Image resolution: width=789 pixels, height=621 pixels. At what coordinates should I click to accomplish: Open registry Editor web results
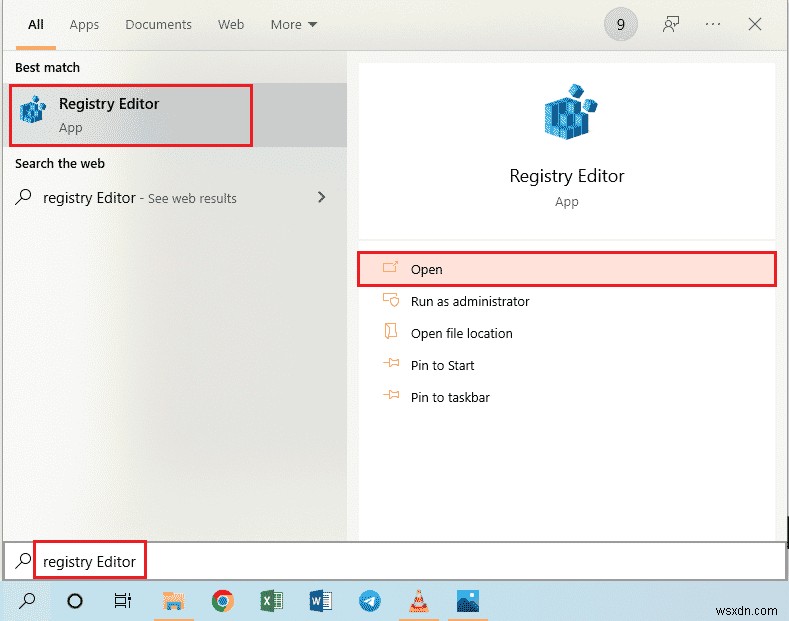coord(175,198)
